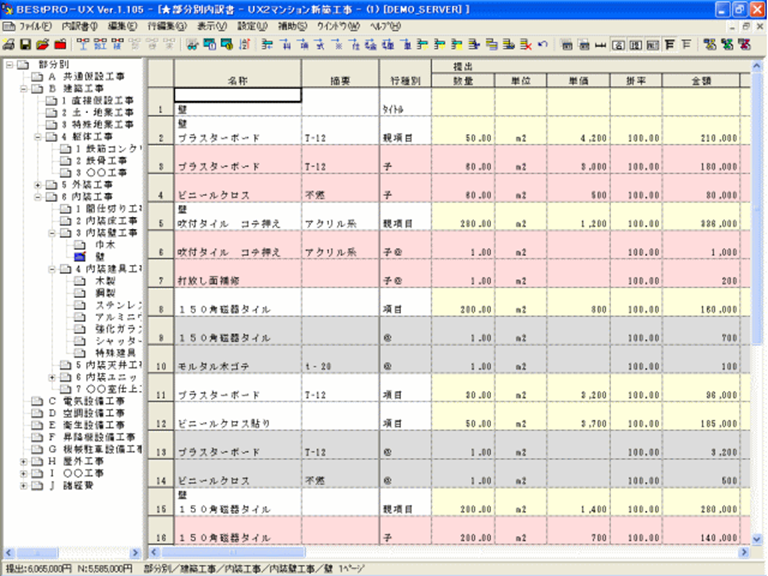The width and height of the screenshot is (768, 576).
Task: Click the bold align-top bars toolbar icon
Action: tap(670, 45)
